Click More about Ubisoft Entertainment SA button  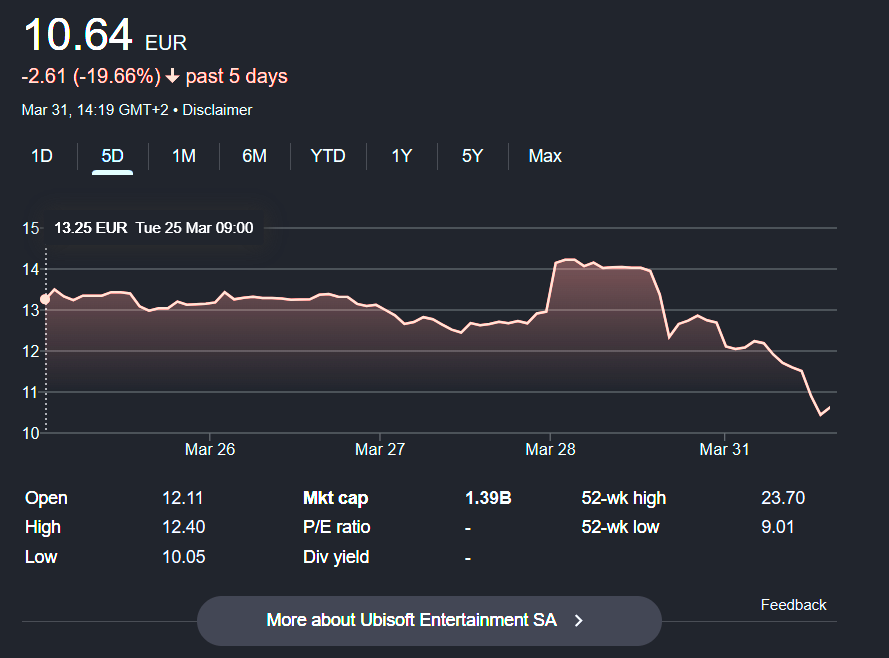(x=429, y=621)
